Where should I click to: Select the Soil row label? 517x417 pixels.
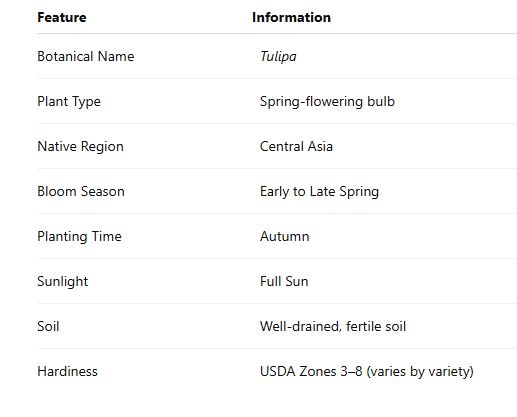pyautogui.click(x=48, y=326)
